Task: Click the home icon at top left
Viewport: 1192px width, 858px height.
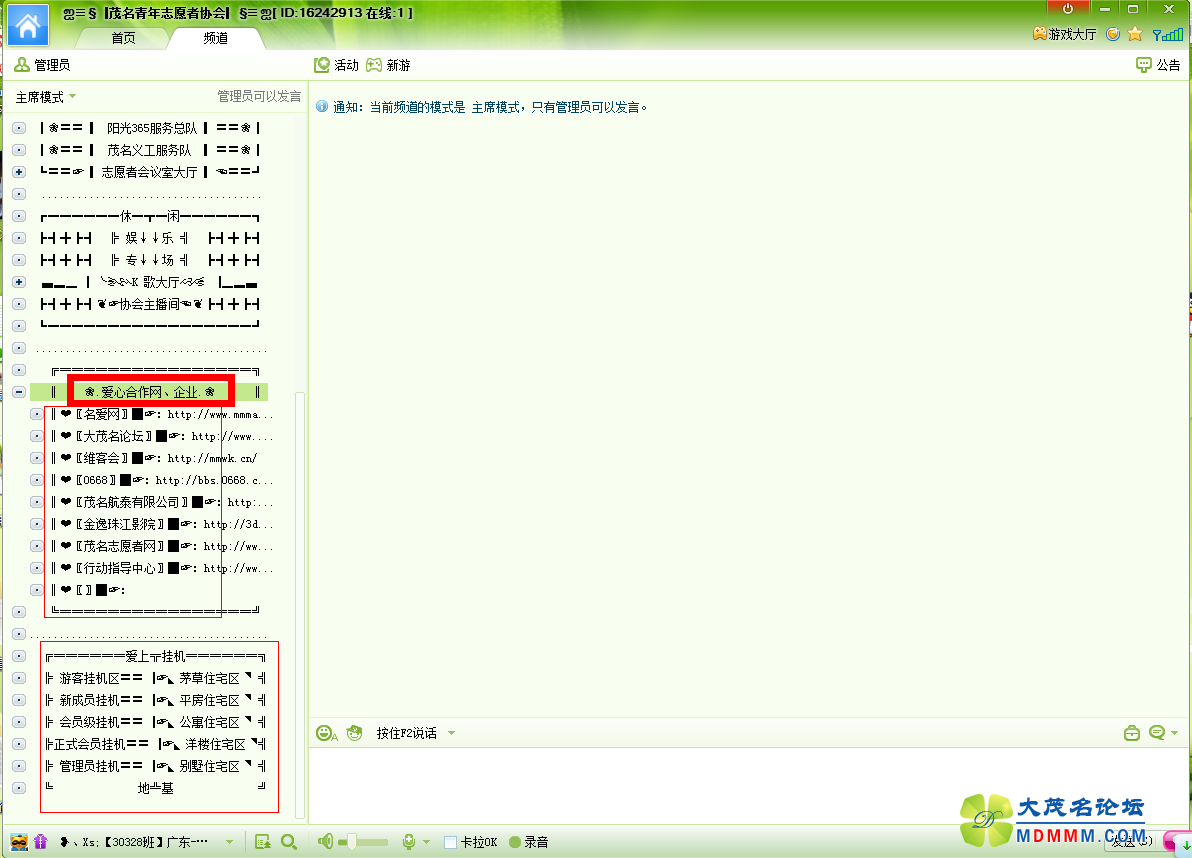Action: 28,25
